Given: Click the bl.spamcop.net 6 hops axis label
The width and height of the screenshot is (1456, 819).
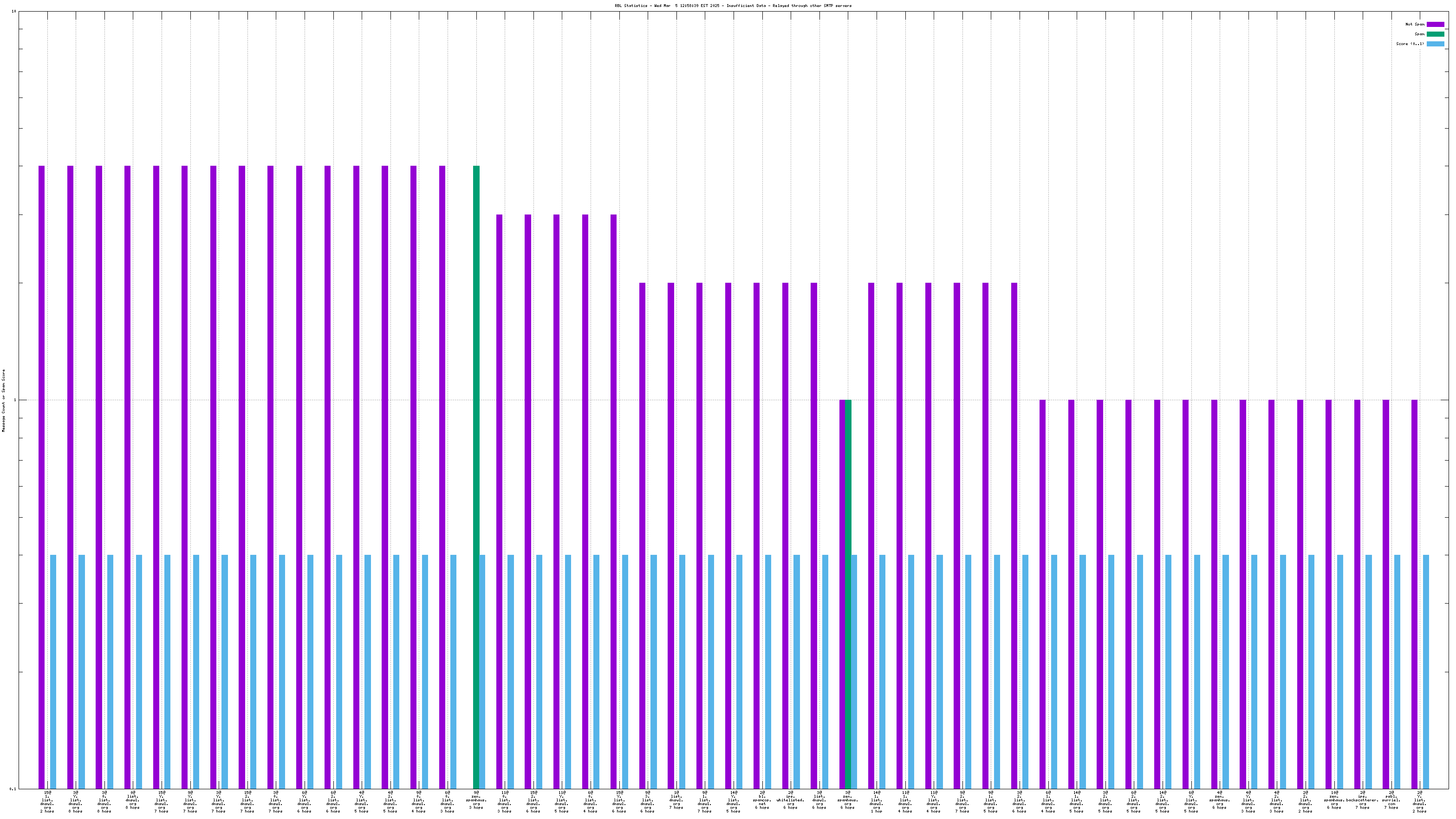Looking at the screenshot, I should [x=762, y=801].
